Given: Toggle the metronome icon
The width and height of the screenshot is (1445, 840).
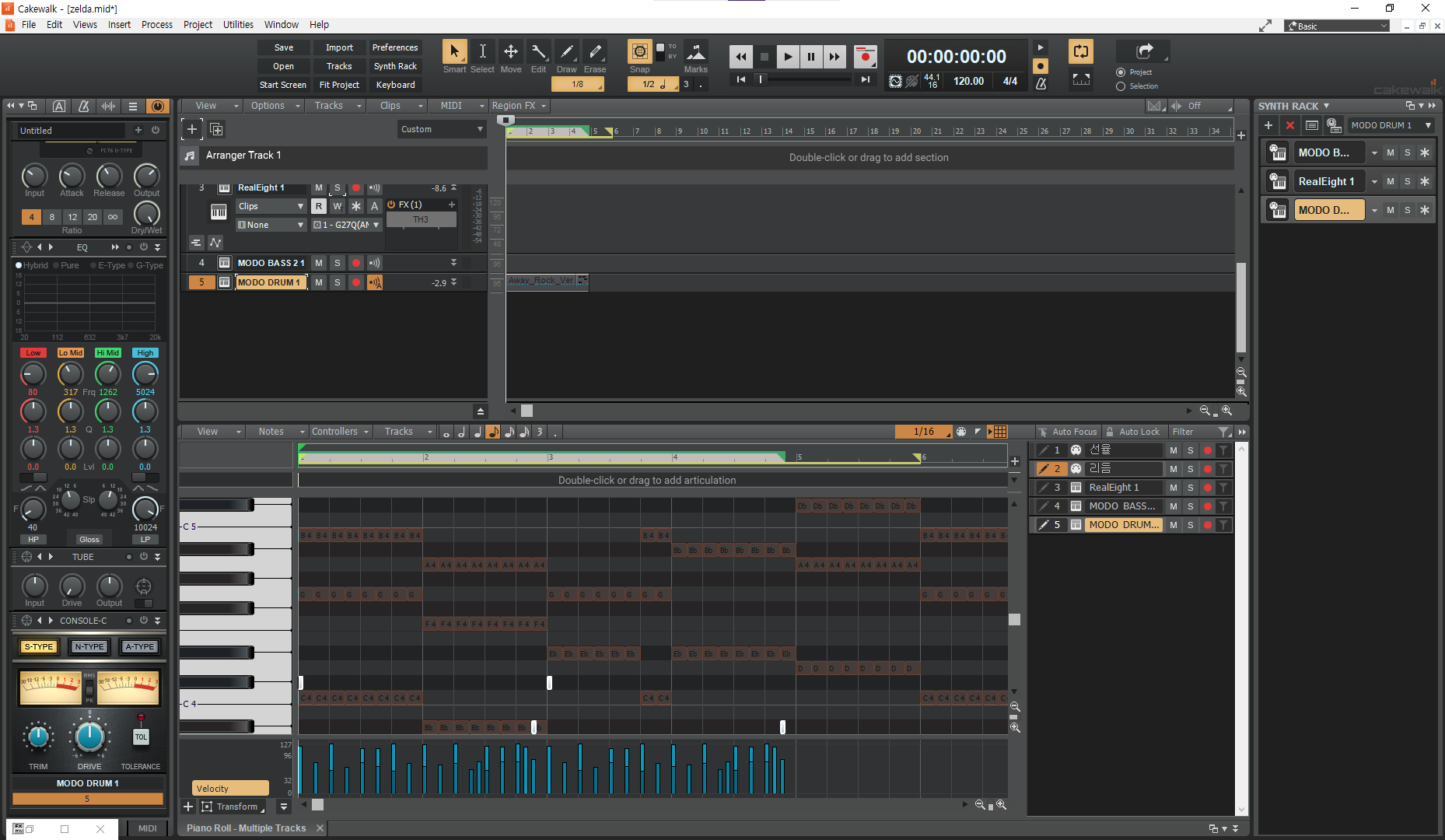Looking at the screenshot, I should (1041, 83).
